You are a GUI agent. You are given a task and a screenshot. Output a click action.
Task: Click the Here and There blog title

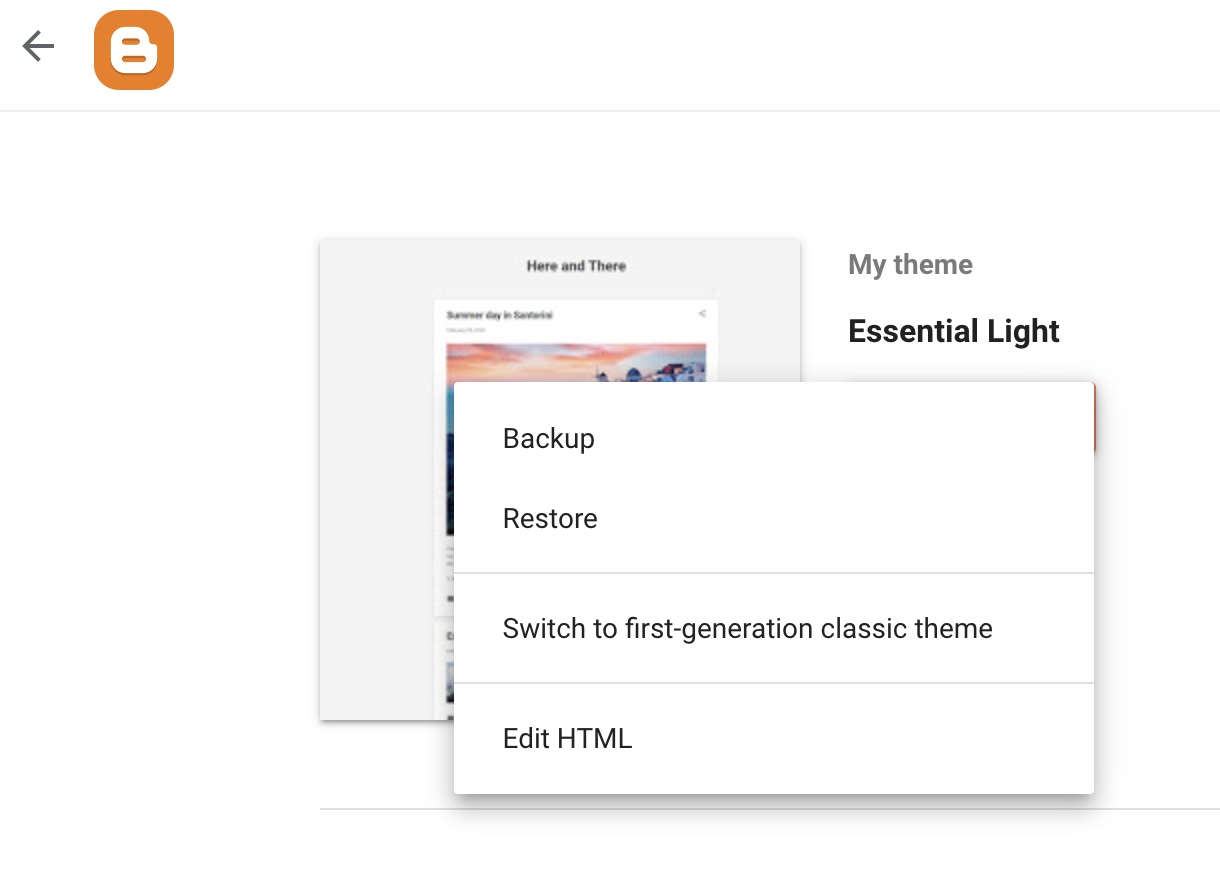click(576, 266)
